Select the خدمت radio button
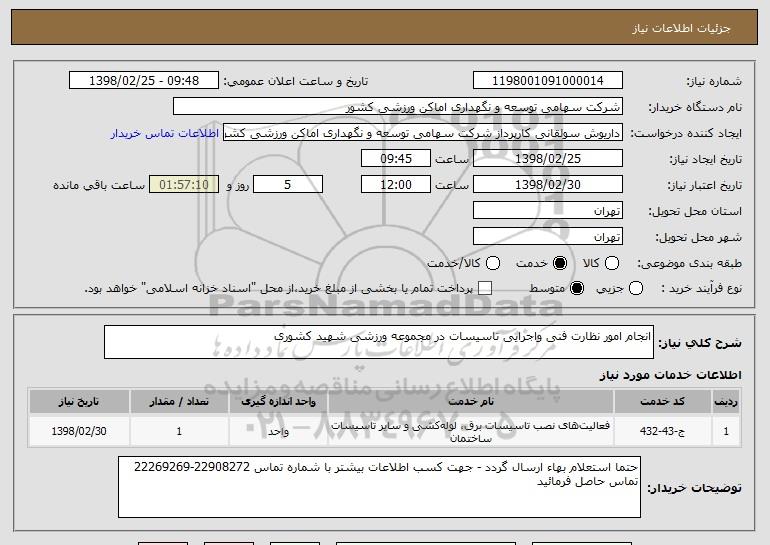Screen dimensions: 770x545 point(559,263)
